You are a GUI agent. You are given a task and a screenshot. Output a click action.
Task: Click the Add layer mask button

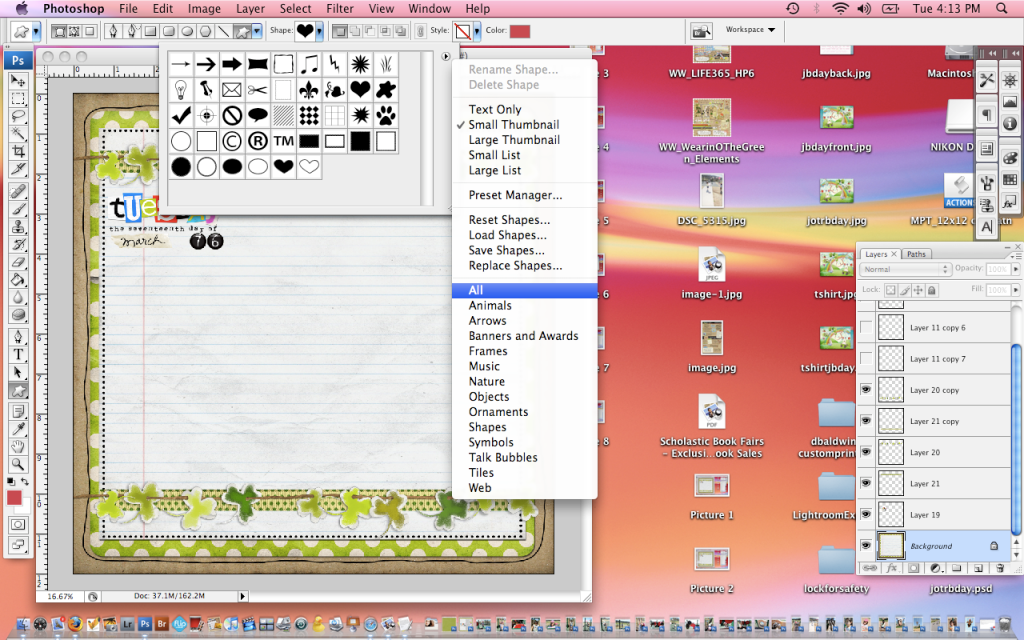click(x=913, y=568)
